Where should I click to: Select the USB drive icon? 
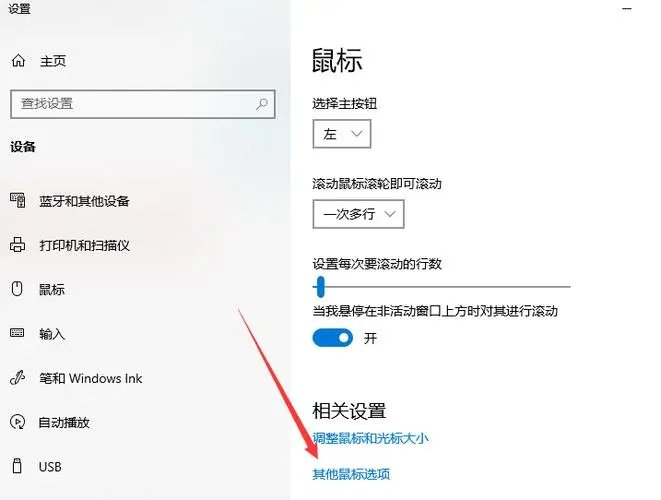click(17, 466)
